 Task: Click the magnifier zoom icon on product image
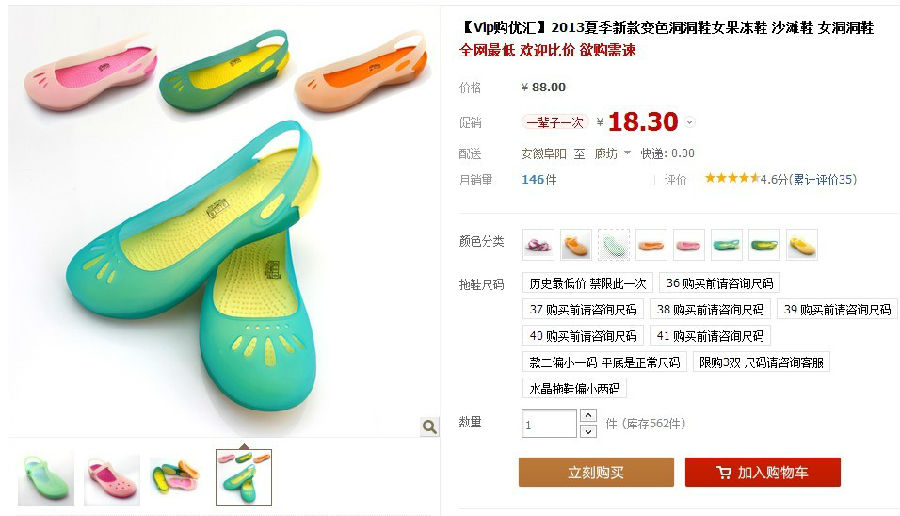(429, 426)
